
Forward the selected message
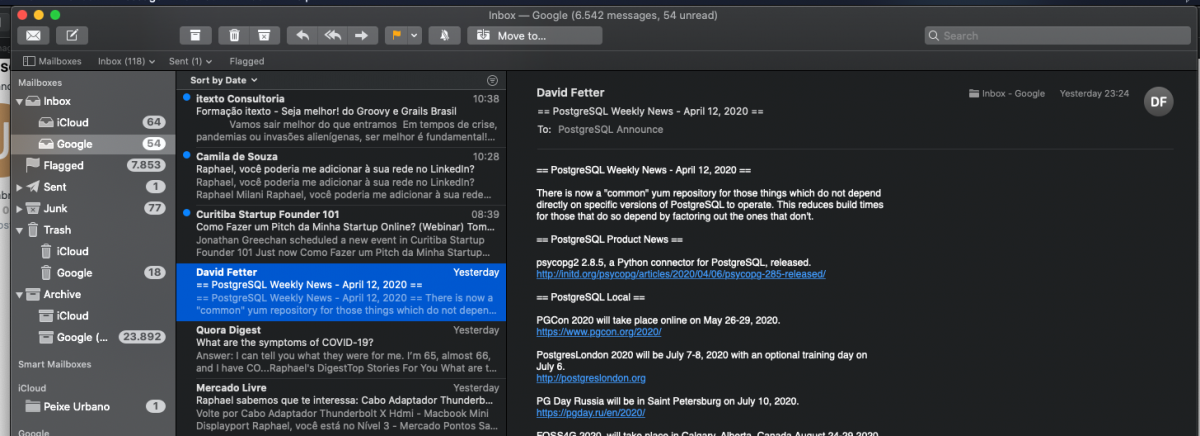[x=362, y=36]
